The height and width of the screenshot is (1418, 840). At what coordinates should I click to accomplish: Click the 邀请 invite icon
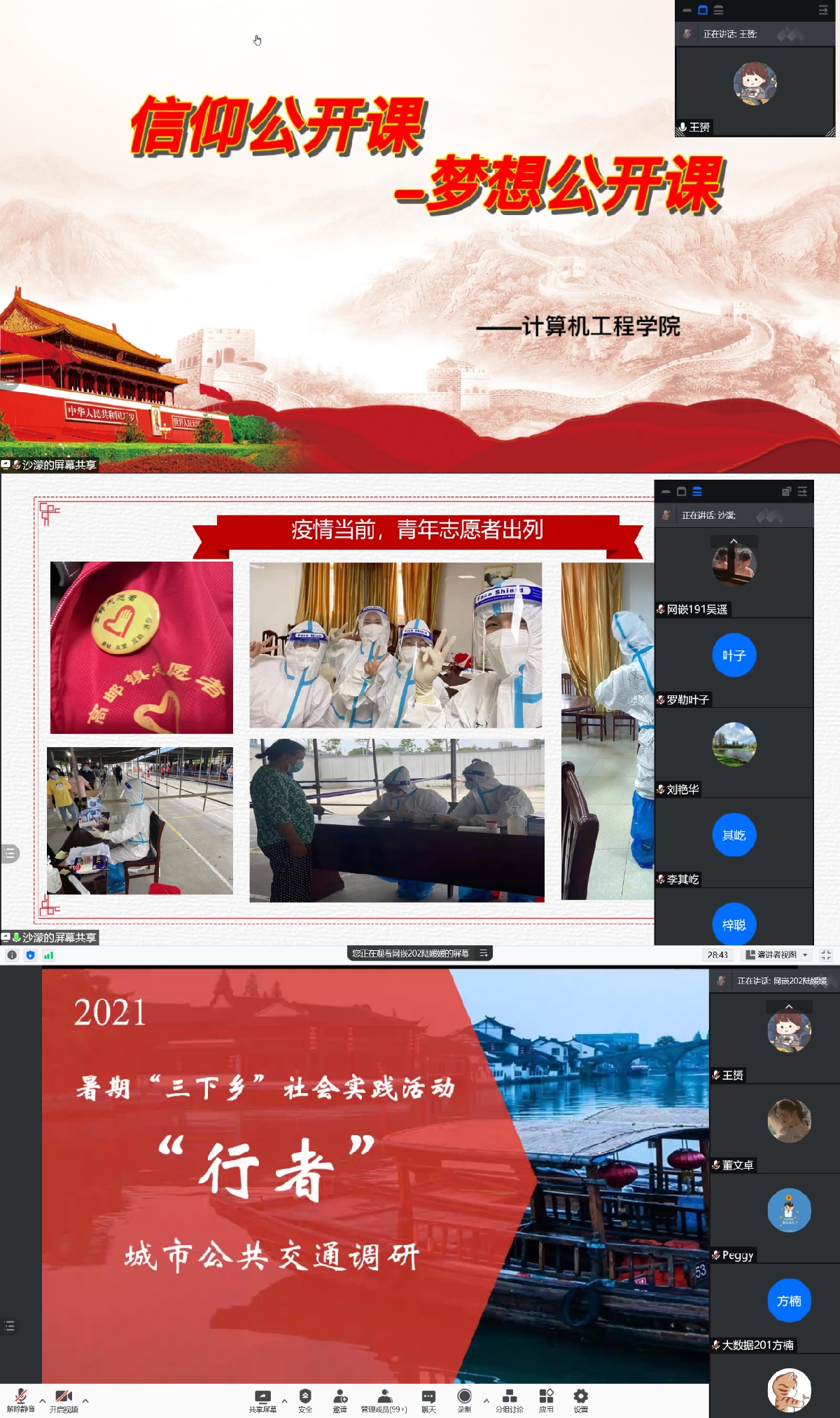339,1400
